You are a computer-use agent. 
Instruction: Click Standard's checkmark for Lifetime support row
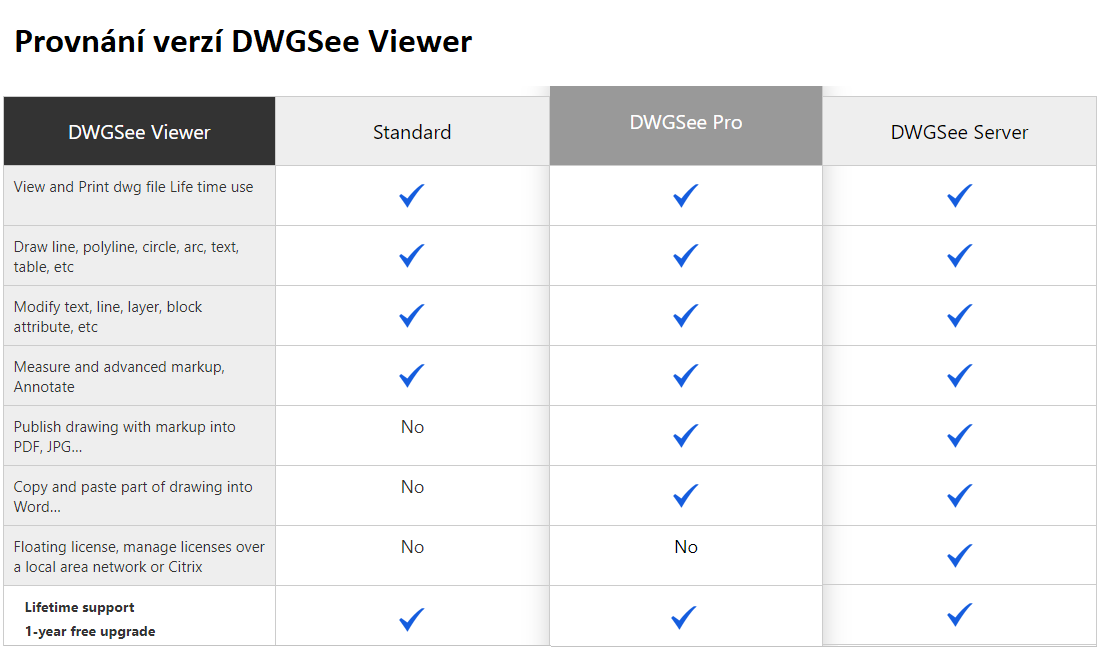coord(411,618)
